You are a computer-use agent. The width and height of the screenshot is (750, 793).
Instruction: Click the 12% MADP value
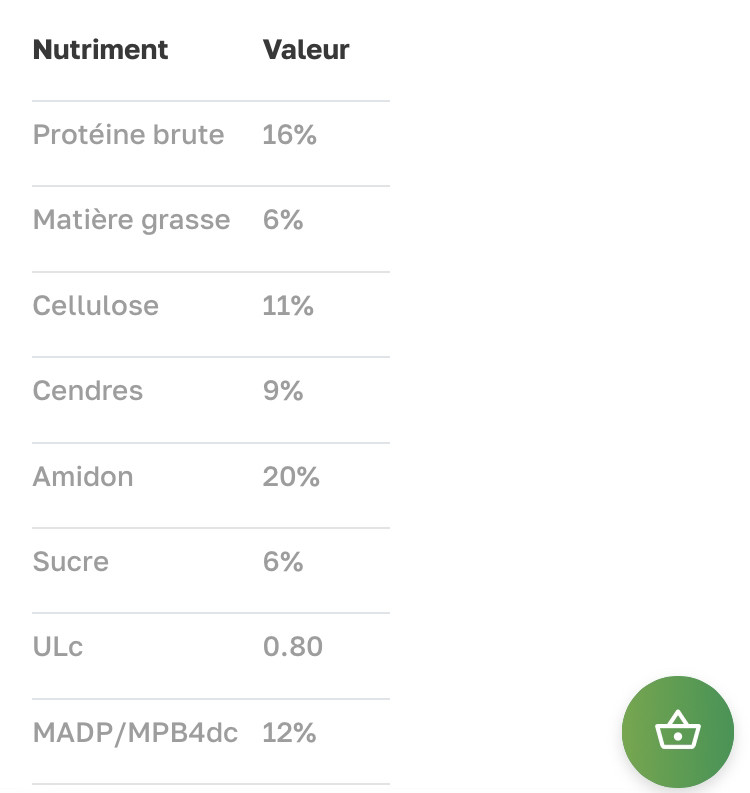(x=289, y=732)
